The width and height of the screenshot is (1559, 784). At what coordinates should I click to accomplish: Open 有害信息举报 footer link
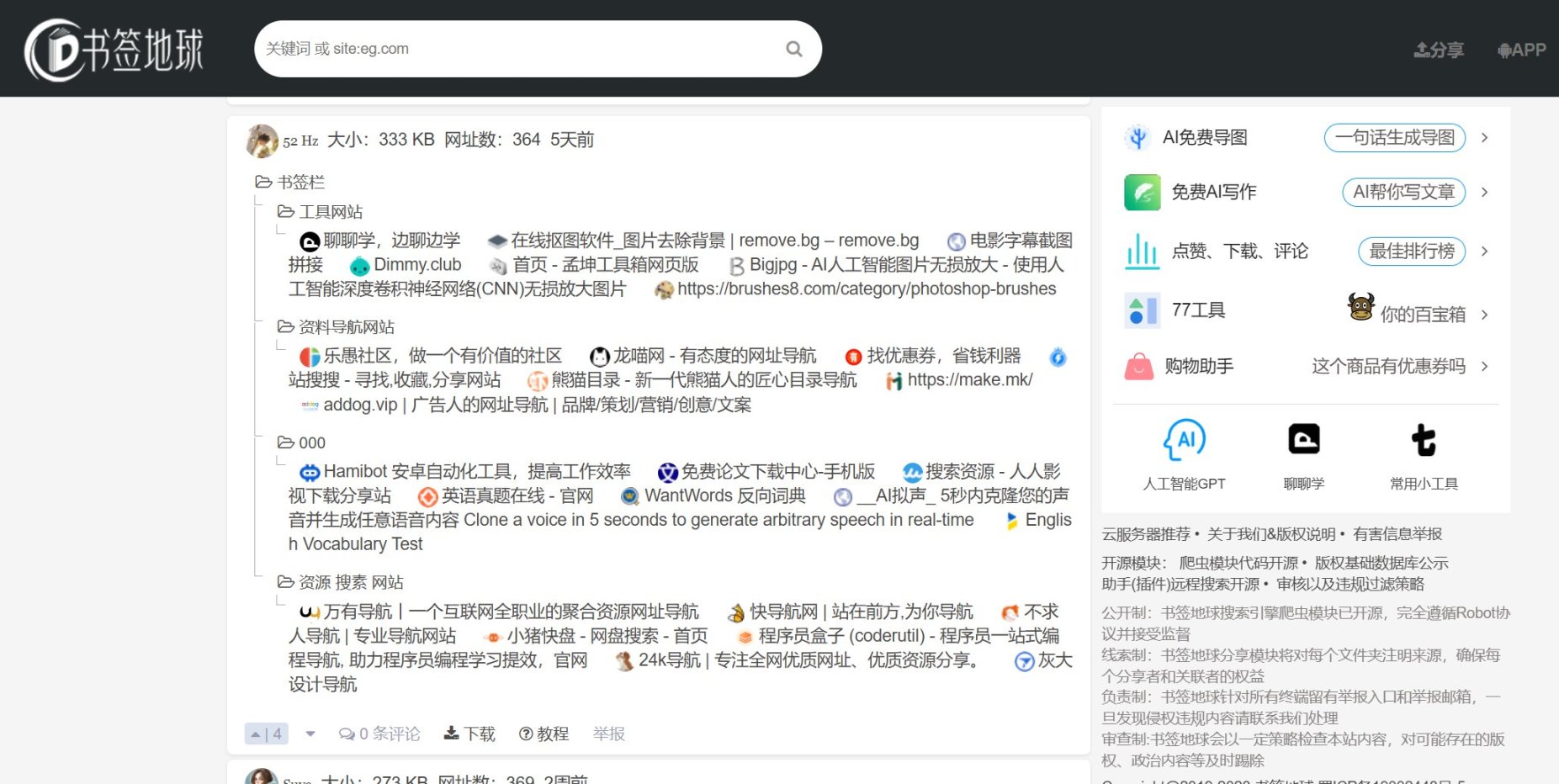click(1397, 534)
